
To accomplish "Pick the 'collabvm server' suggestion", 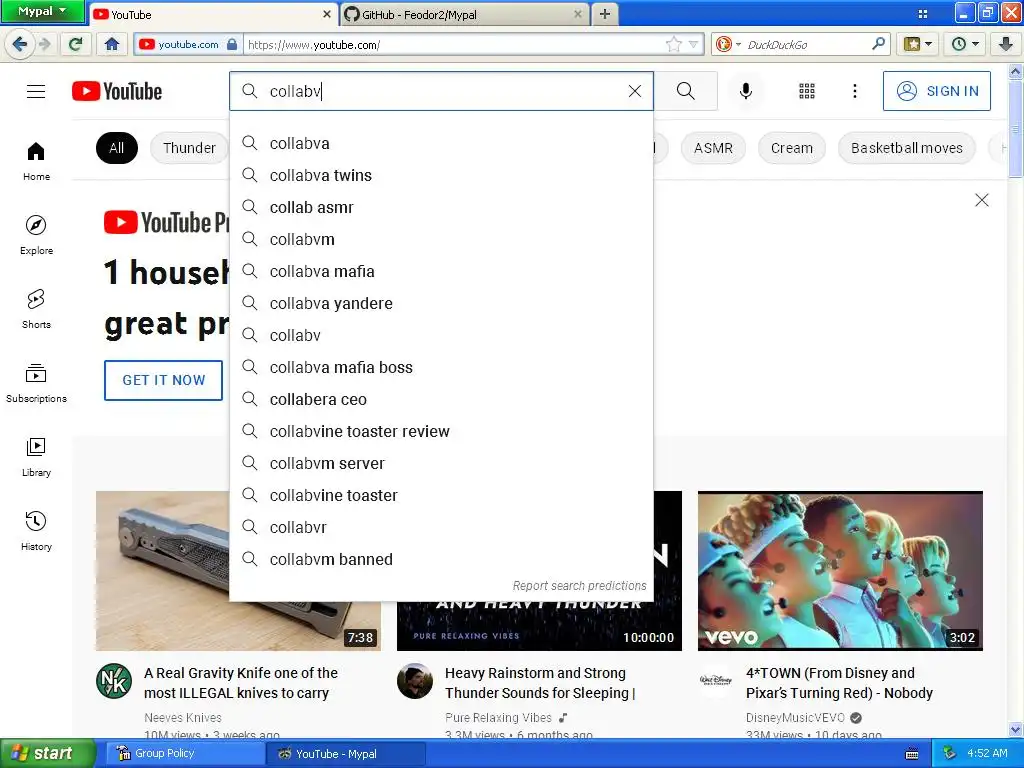I will 441,463.
